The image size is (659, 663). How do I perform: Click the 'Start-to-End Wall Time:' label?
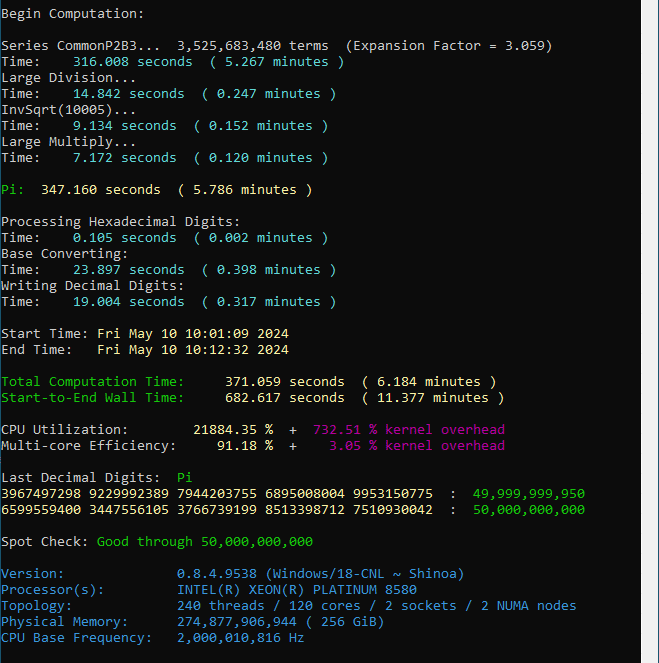point(93,398)
